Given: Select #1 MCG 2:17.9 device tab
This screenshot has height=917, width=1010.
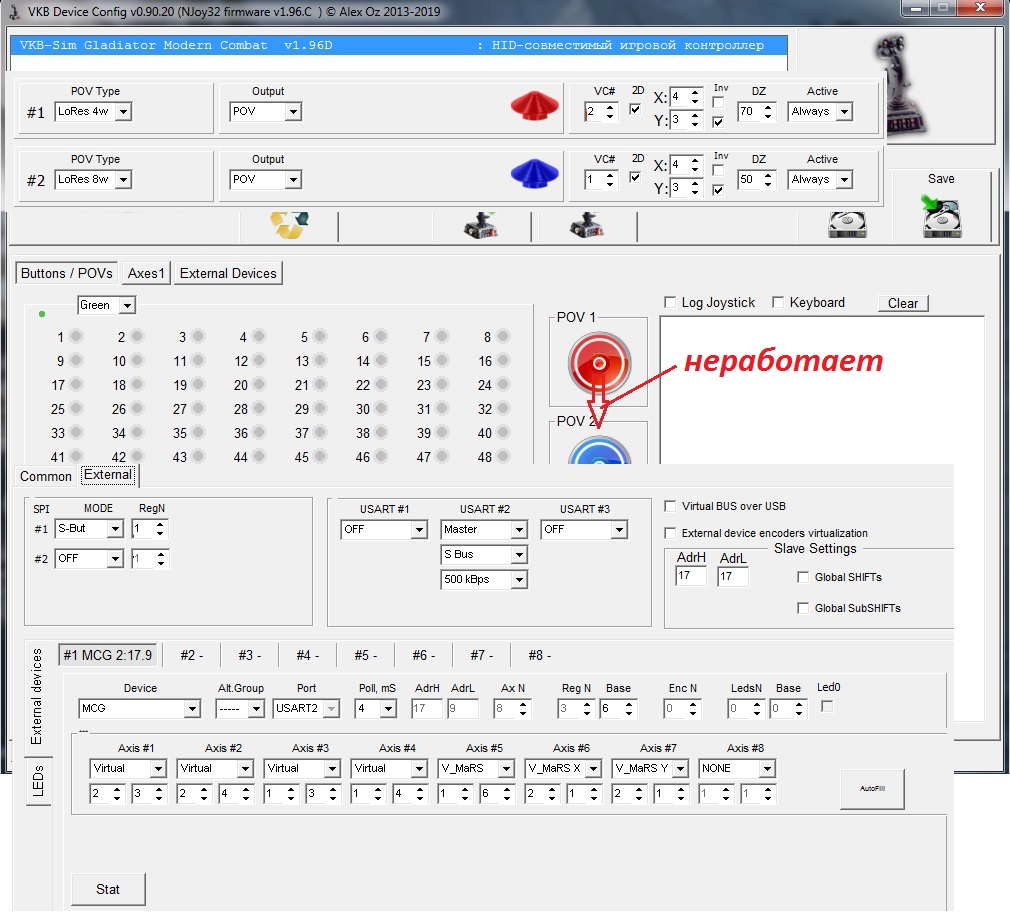Looking at the screenshot, I should 108,655.
